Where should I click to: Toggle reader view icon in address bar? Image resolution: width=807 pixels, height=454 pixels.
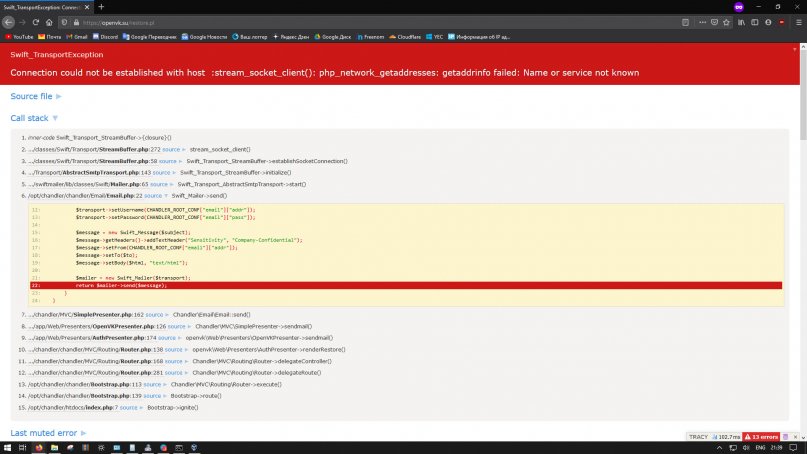click(685, 23)
